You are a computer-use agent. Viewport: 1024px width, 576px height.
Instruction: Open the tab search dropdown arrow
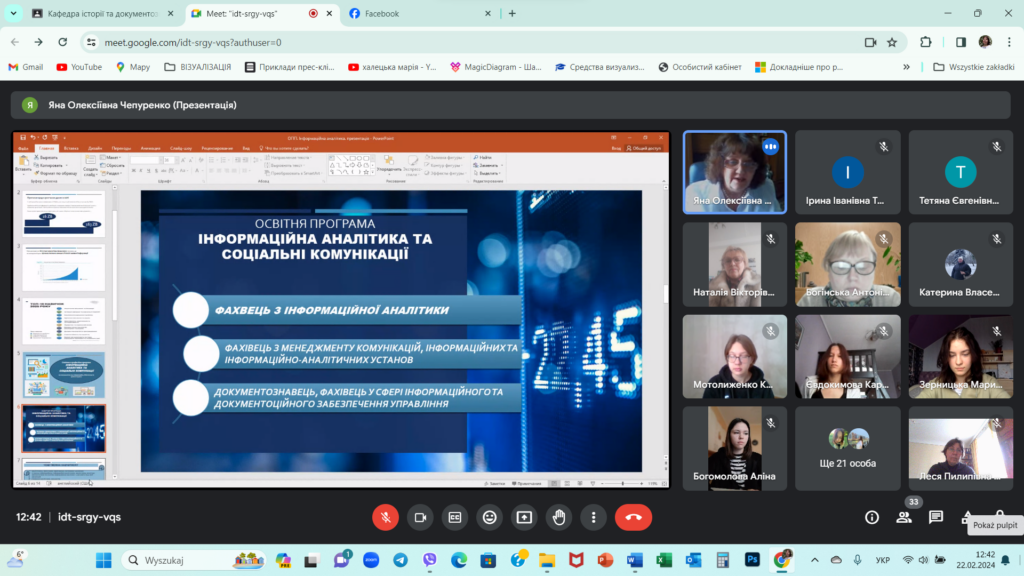(x=13, y=14)
